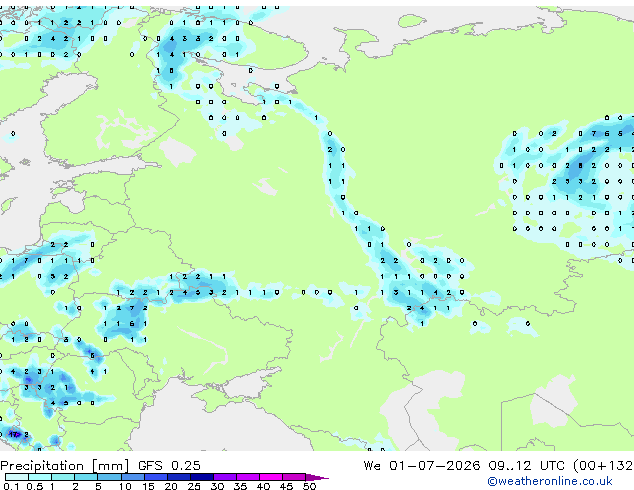This screenshot has width=634, height=490.
Task: Select the lightest 0.1–0.5 mm legend swatch
Action: [17, 477]
